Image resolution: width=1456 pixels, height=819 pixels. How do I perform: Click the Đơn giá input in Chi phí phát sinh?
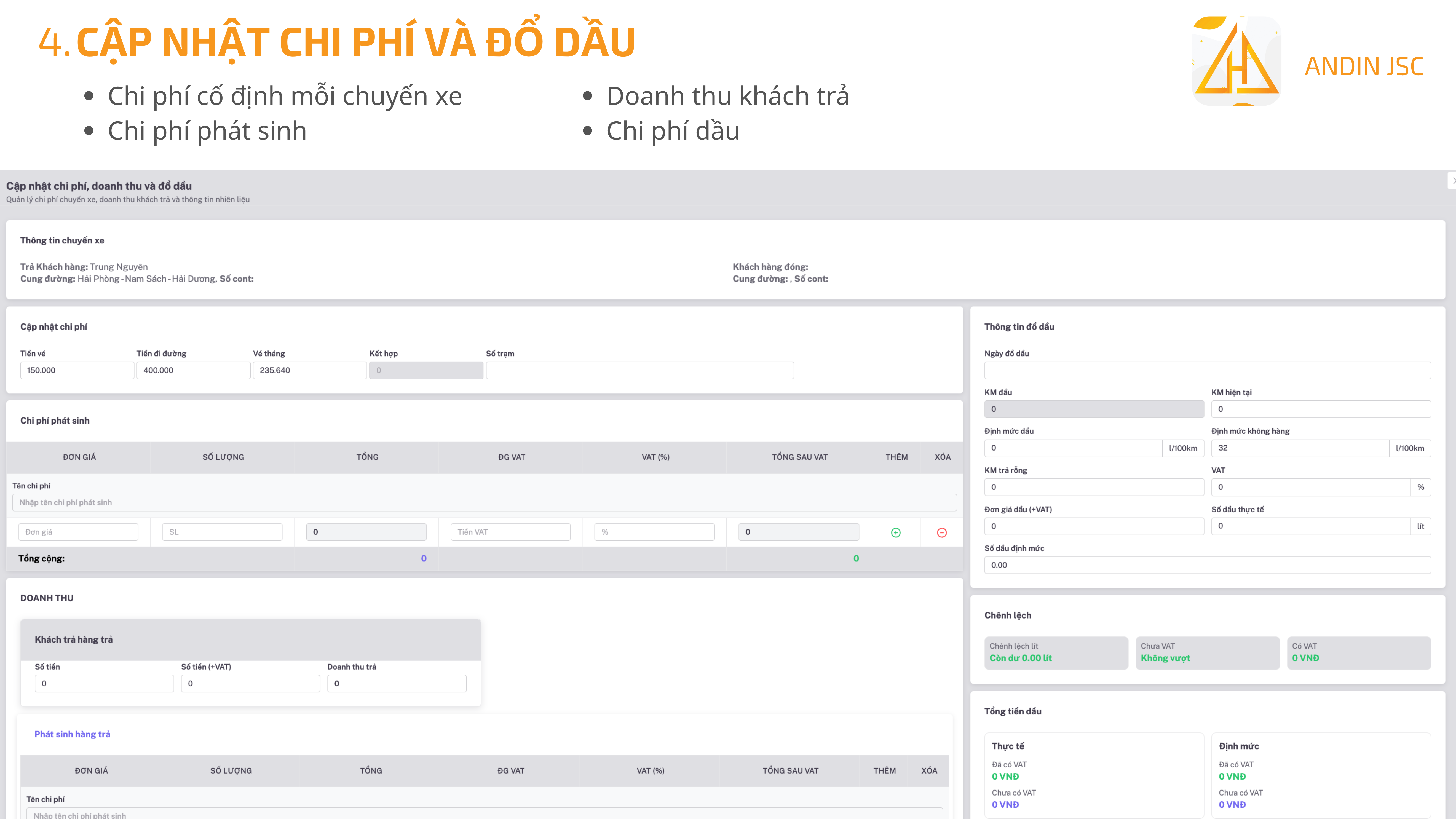click(78, 532)
